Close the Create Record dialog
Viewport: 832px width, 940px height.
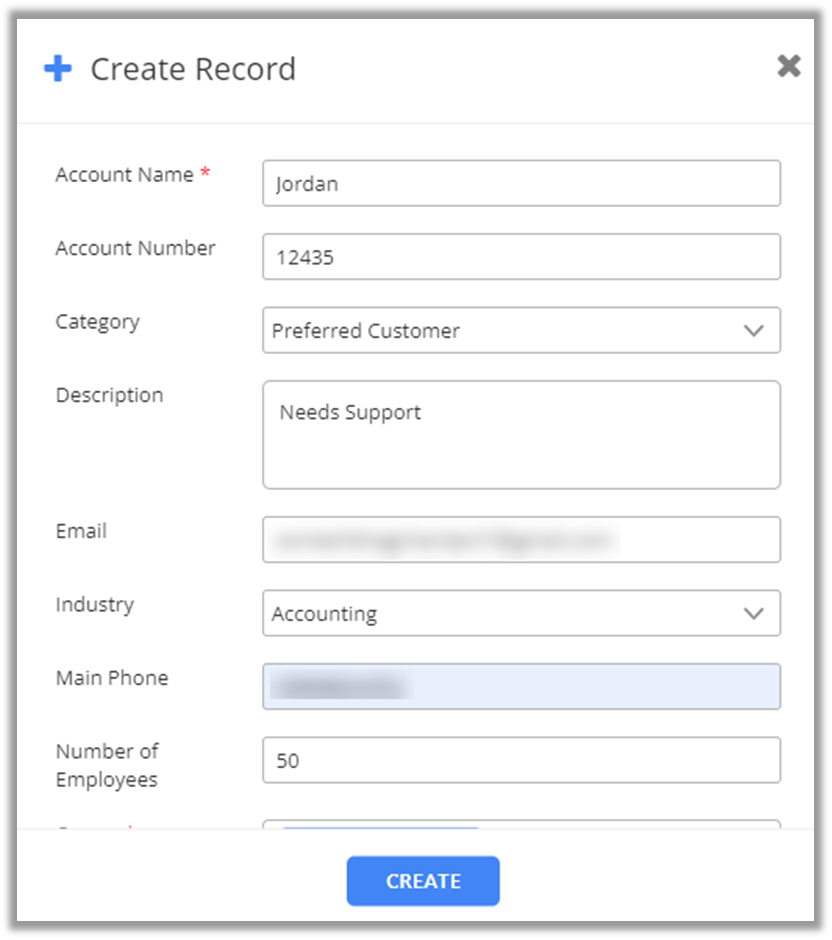click(789, 66)
